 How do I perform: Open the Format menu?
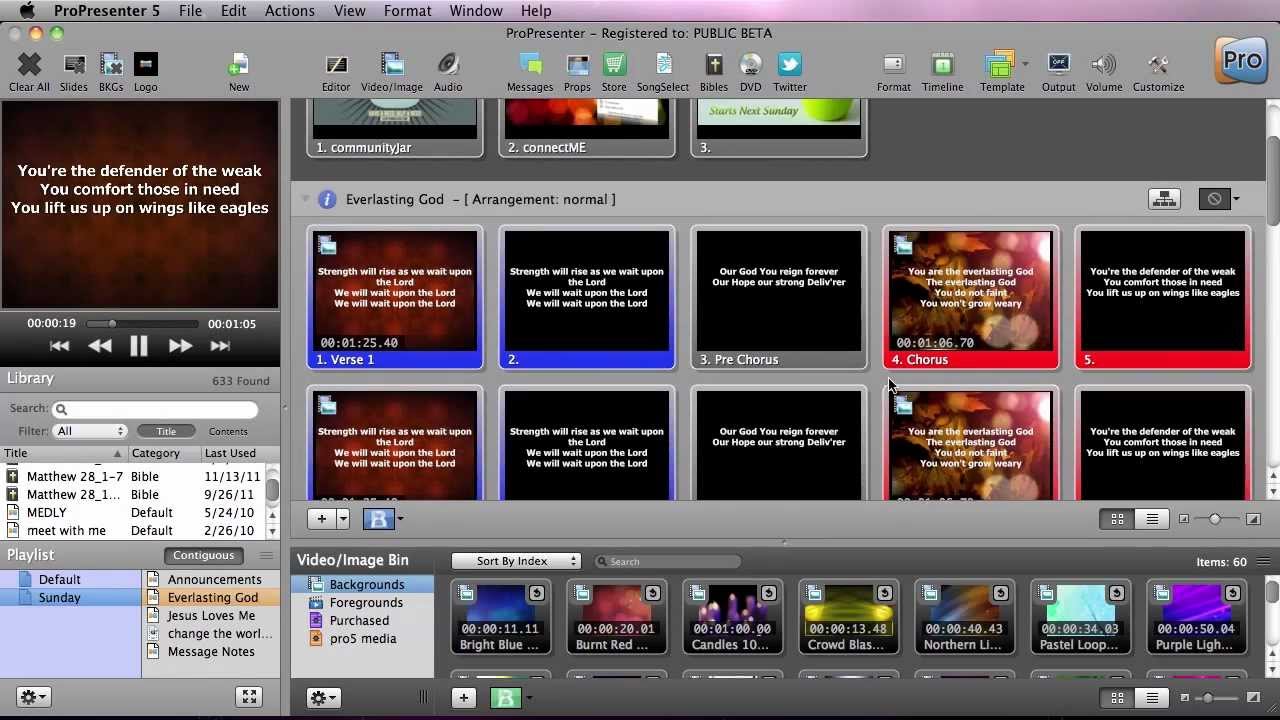(x=407, y=11)
